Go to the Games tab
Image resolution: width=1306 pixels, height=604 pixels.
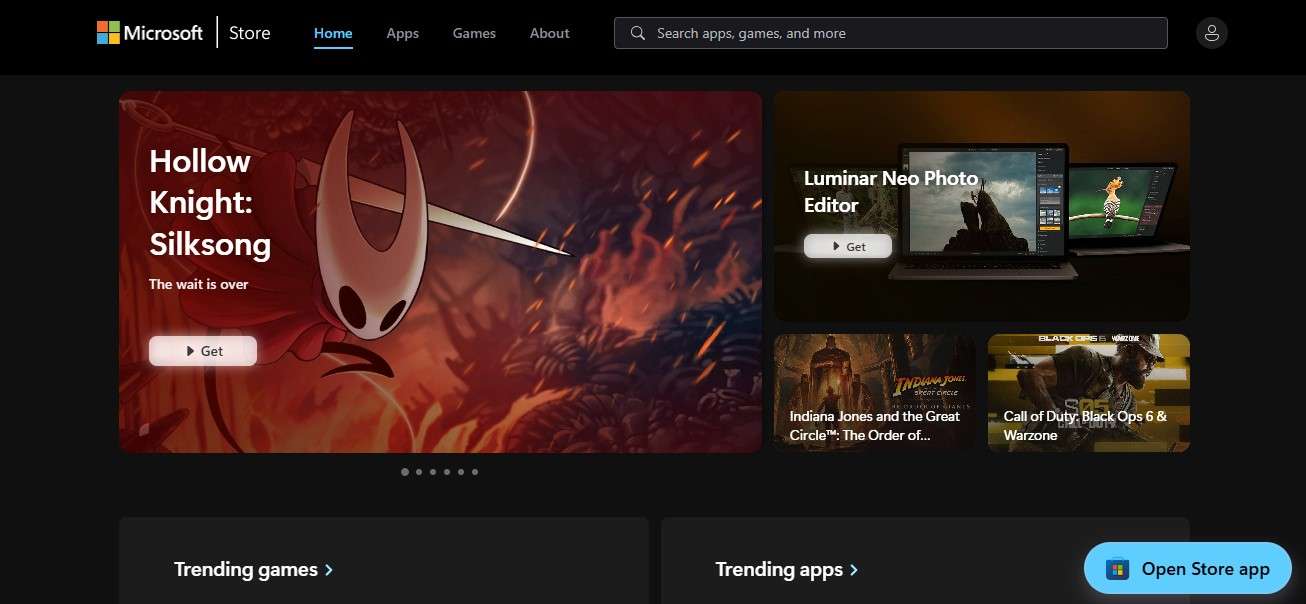(x=474, y=33)
